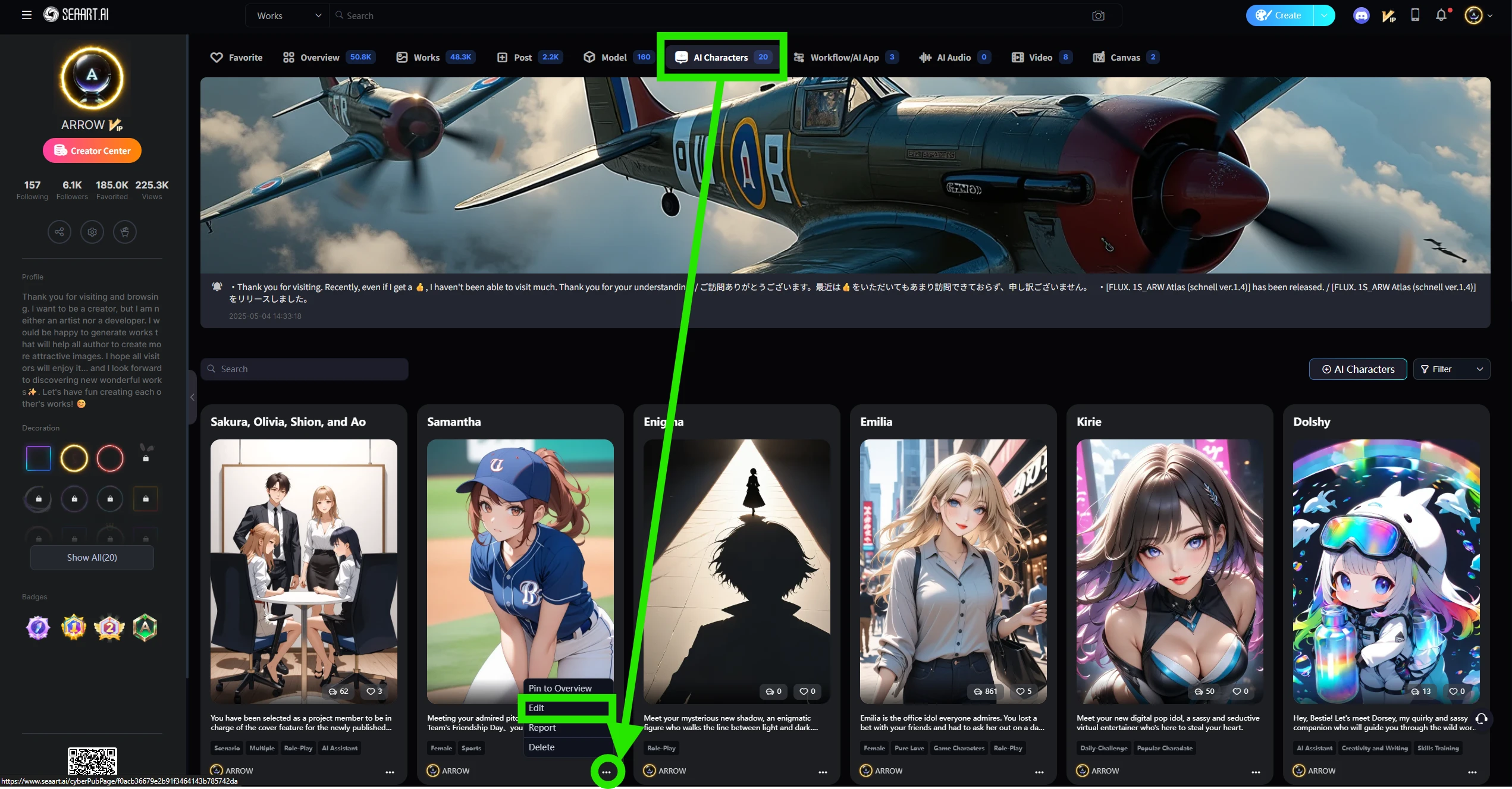The height and width of the screenshot is (789, 1512).
Task: Expand the Create button dropdown arrow
Action: tap(1324, 15)
